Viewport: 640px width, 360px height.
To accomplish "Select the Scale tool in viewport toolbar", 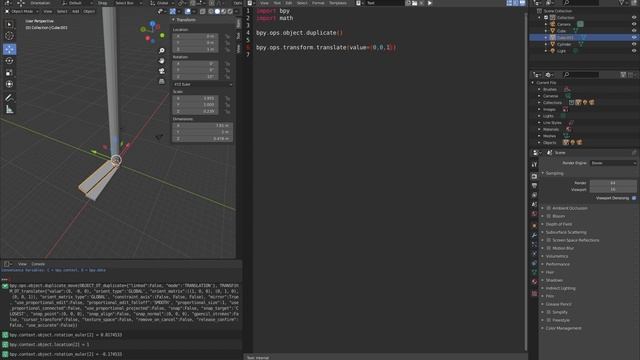I will 9,73.
